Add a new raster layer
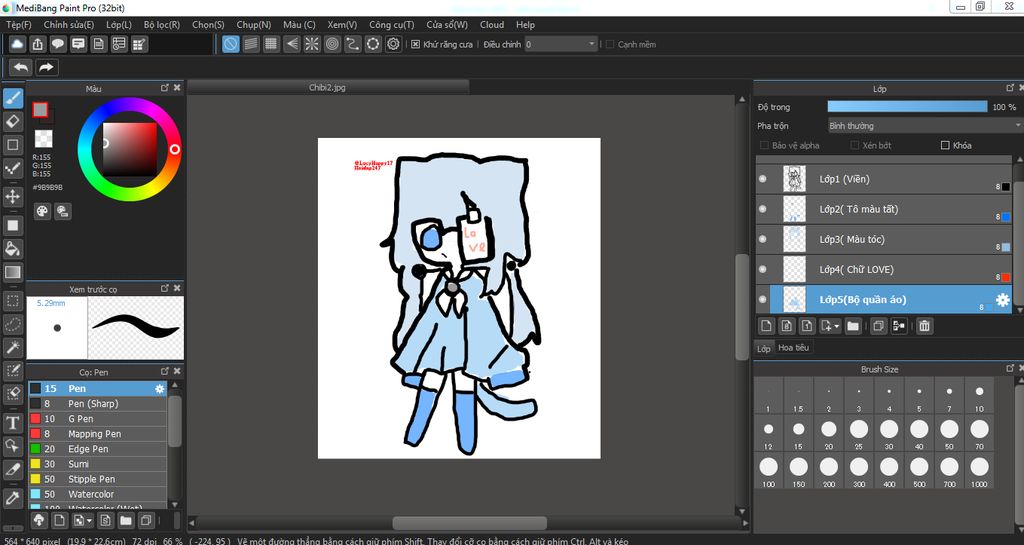The width and height of the screenshot is (1024, 545). pyautogui.click(x=766, y=326)
